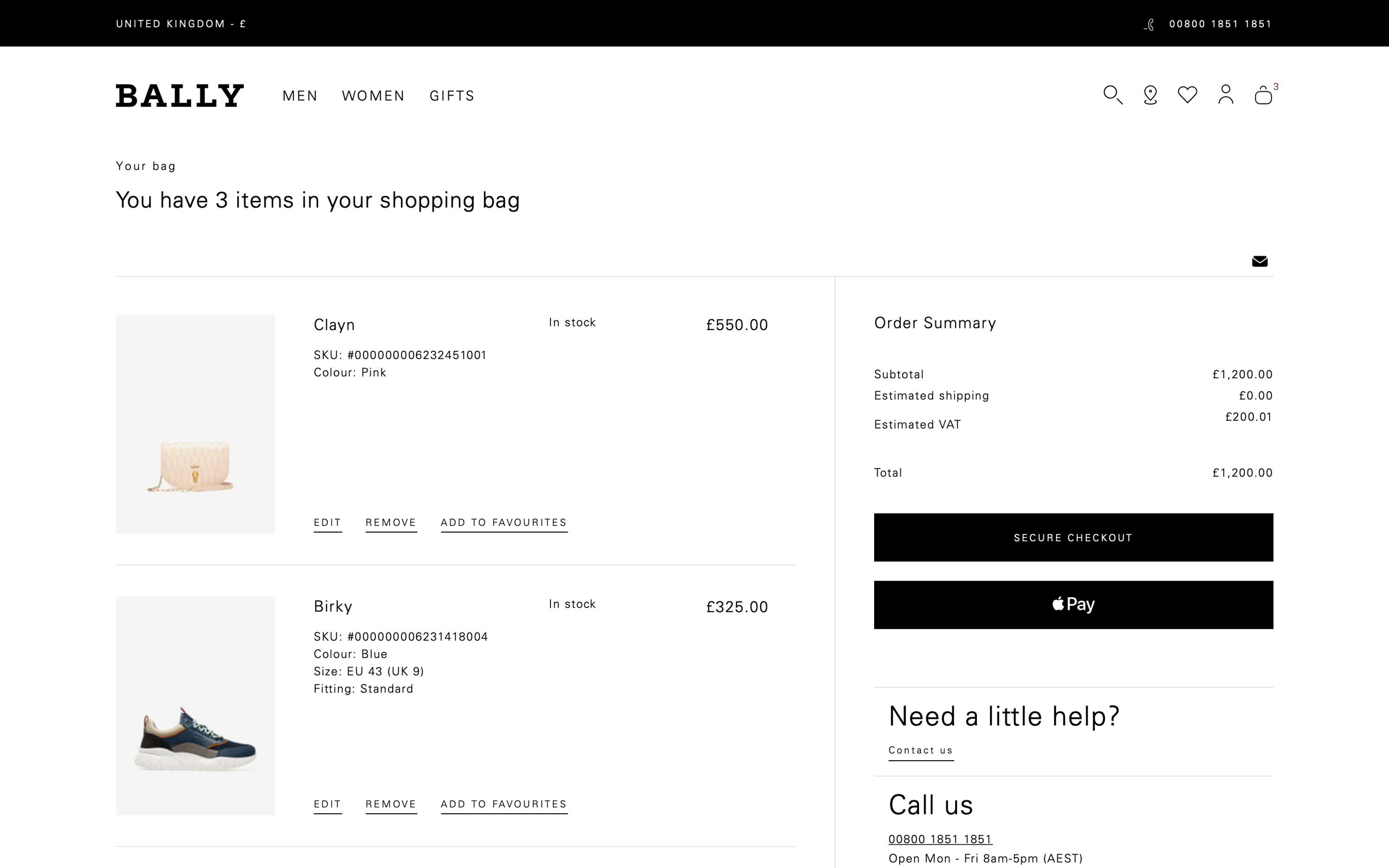Click the Total amount £1,200.00
This screenshot has width=1389, height=868.
1242,473
